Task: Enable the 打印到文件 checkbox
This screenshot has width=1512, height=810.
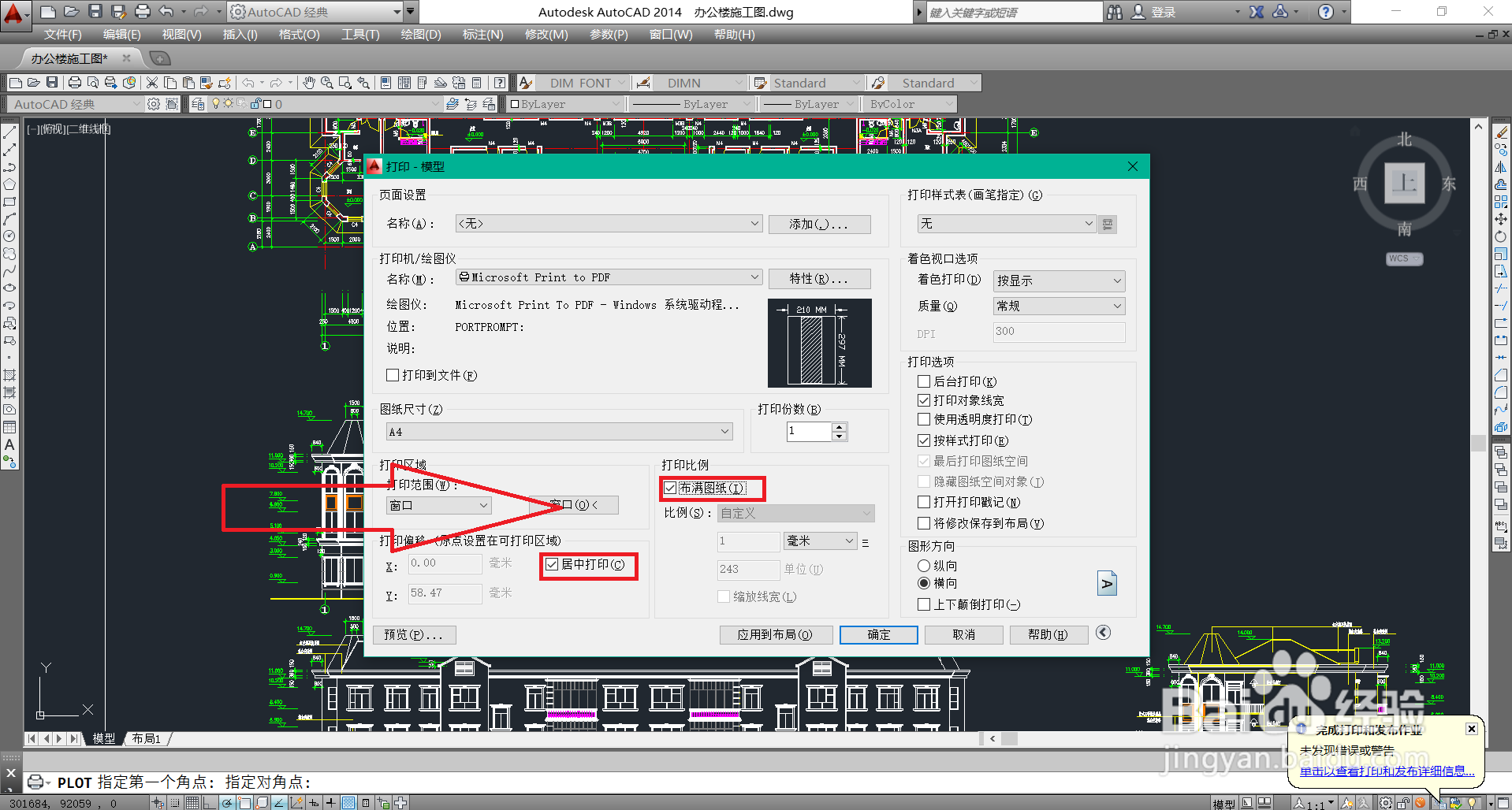Action: point(393,375)
